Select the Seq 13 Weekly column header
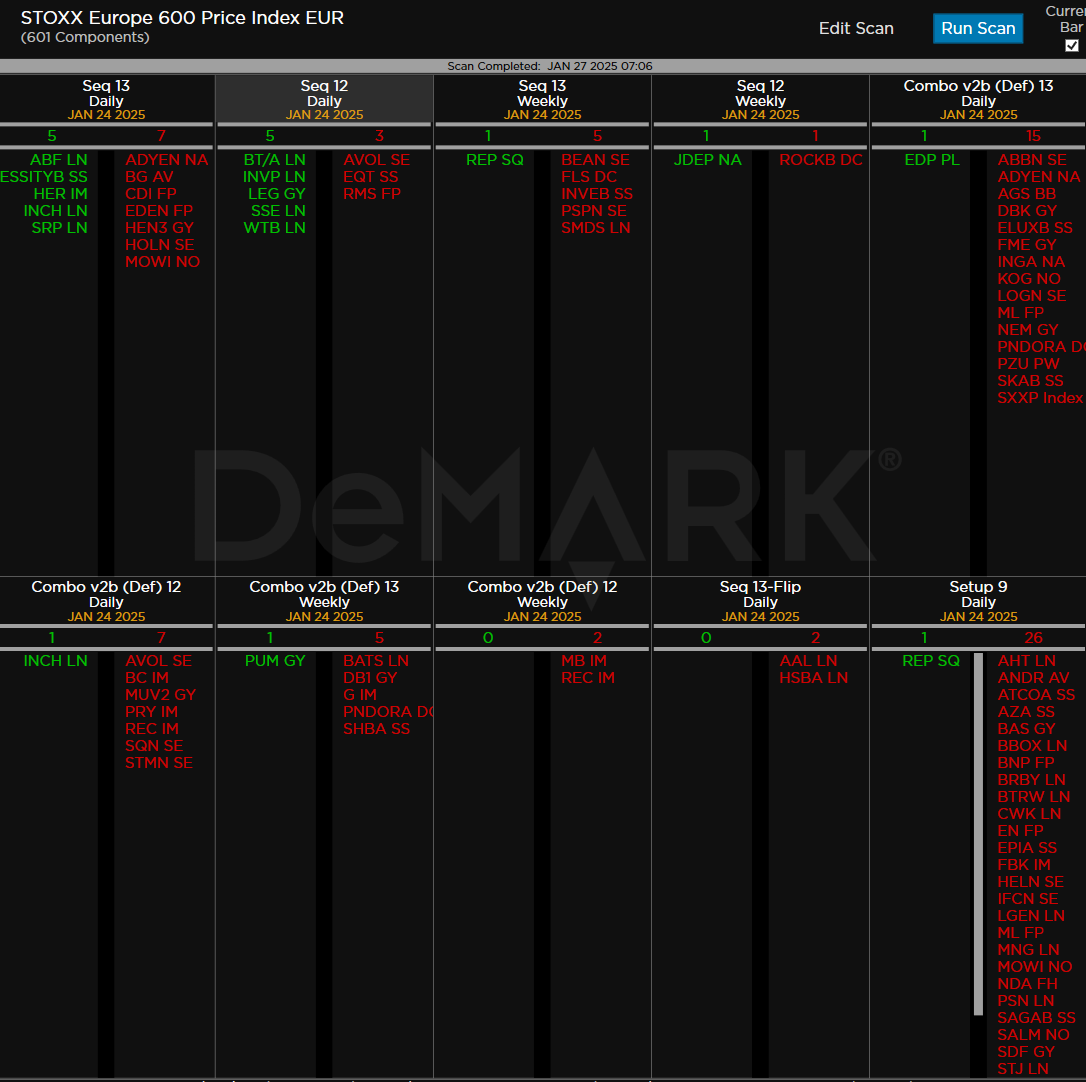 click(x=542, y=100)
